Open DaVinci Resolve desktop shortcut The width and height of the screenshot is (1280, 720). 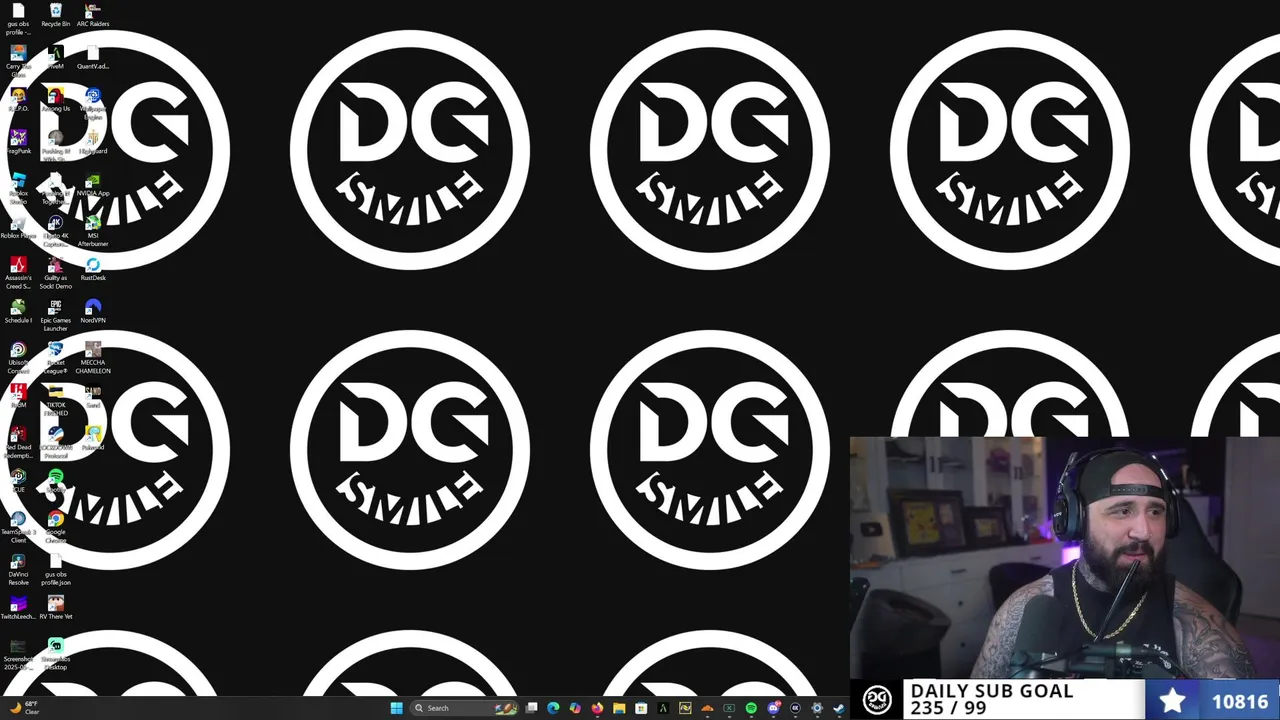pos(18,570)
